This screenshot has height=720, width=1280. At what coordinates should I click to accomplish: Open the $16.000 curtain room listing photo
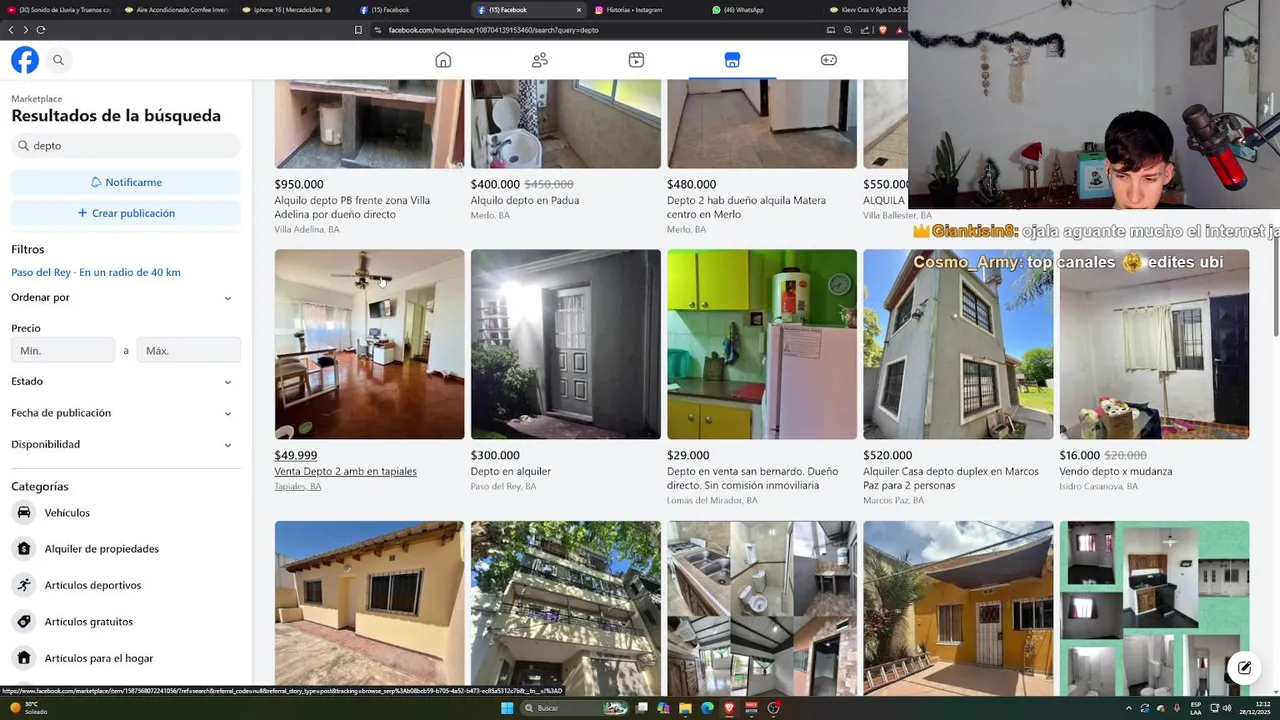(1154, 344)
